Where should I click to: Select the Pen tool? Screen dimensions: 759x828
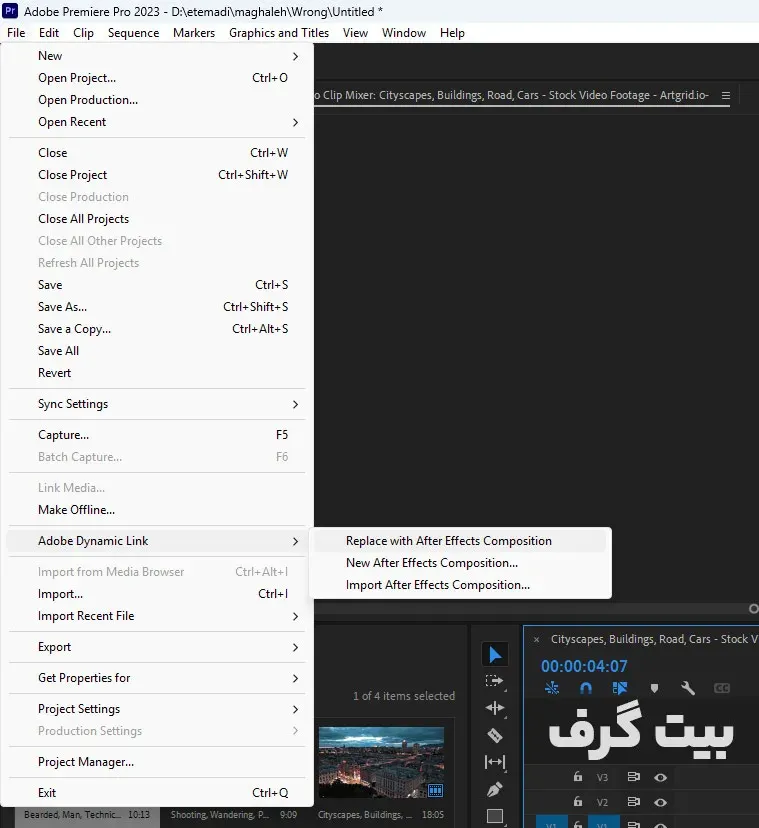(494, 789)
